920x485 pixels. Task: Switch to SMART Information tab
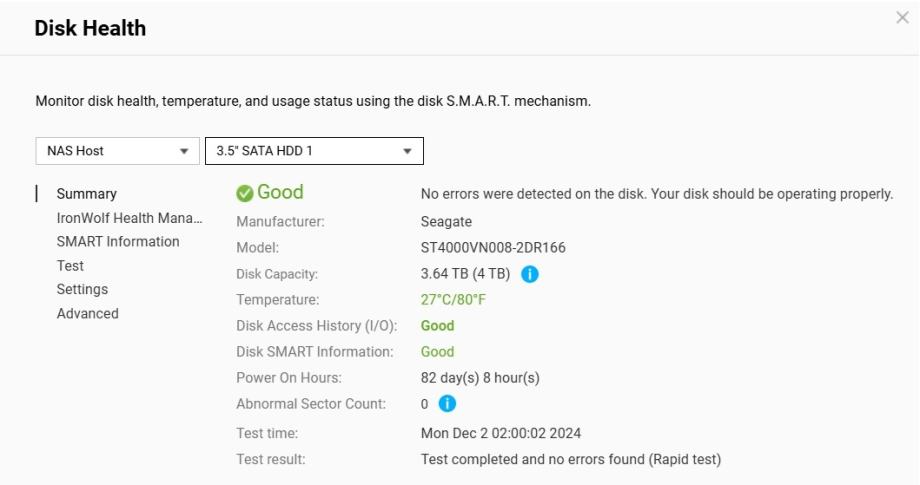tap(118, 242)
